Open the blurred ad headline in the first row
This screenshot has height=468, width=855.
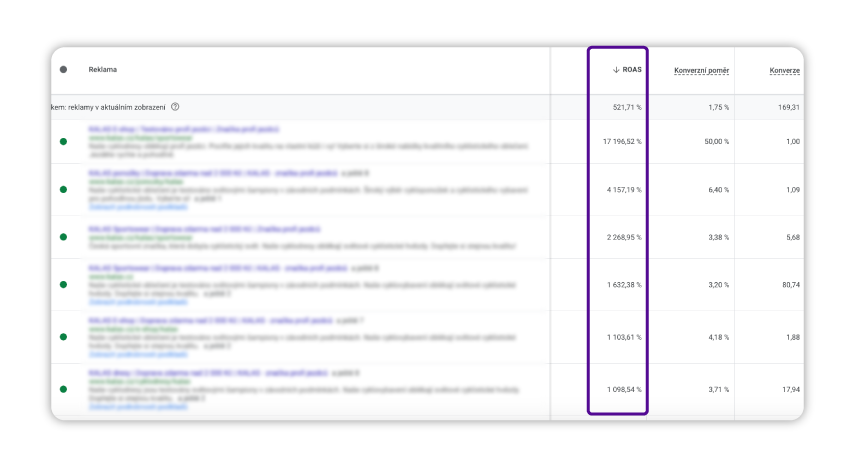tap(183, 129)
